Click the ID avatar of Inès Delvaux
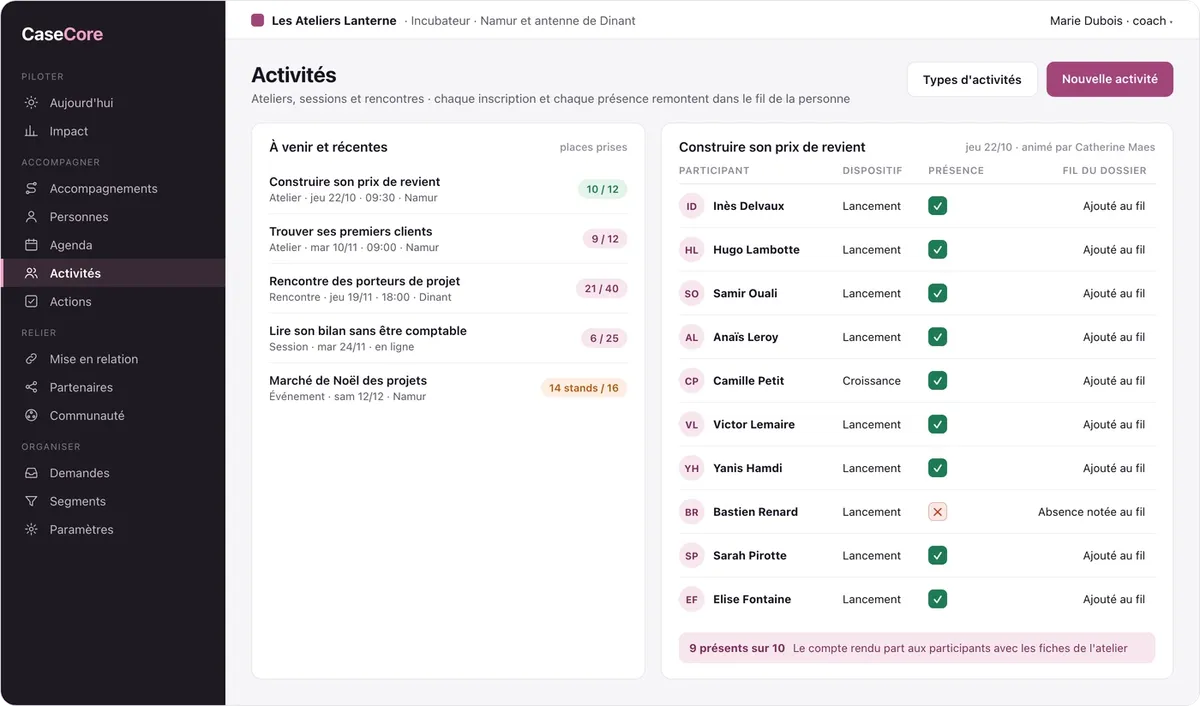This screenshot has height=706, width=1200. click(692, 206)
